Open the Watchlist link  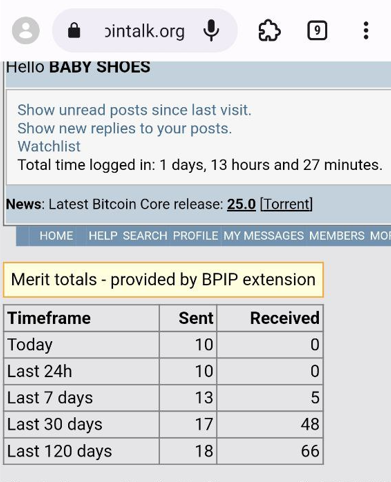click(x=49, y=146)
